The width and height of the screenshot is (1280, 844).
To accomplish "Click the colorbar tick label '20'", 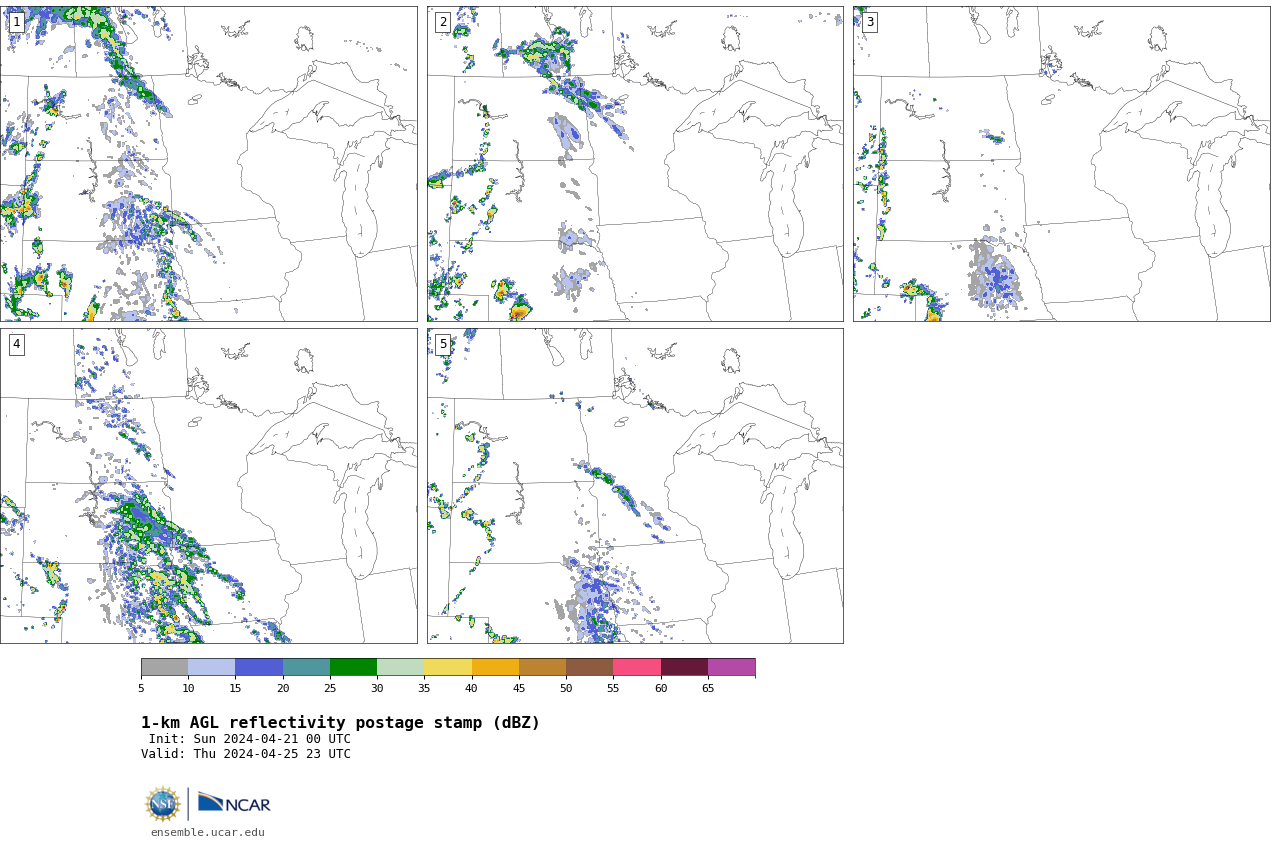I will [x=283, y=688].
